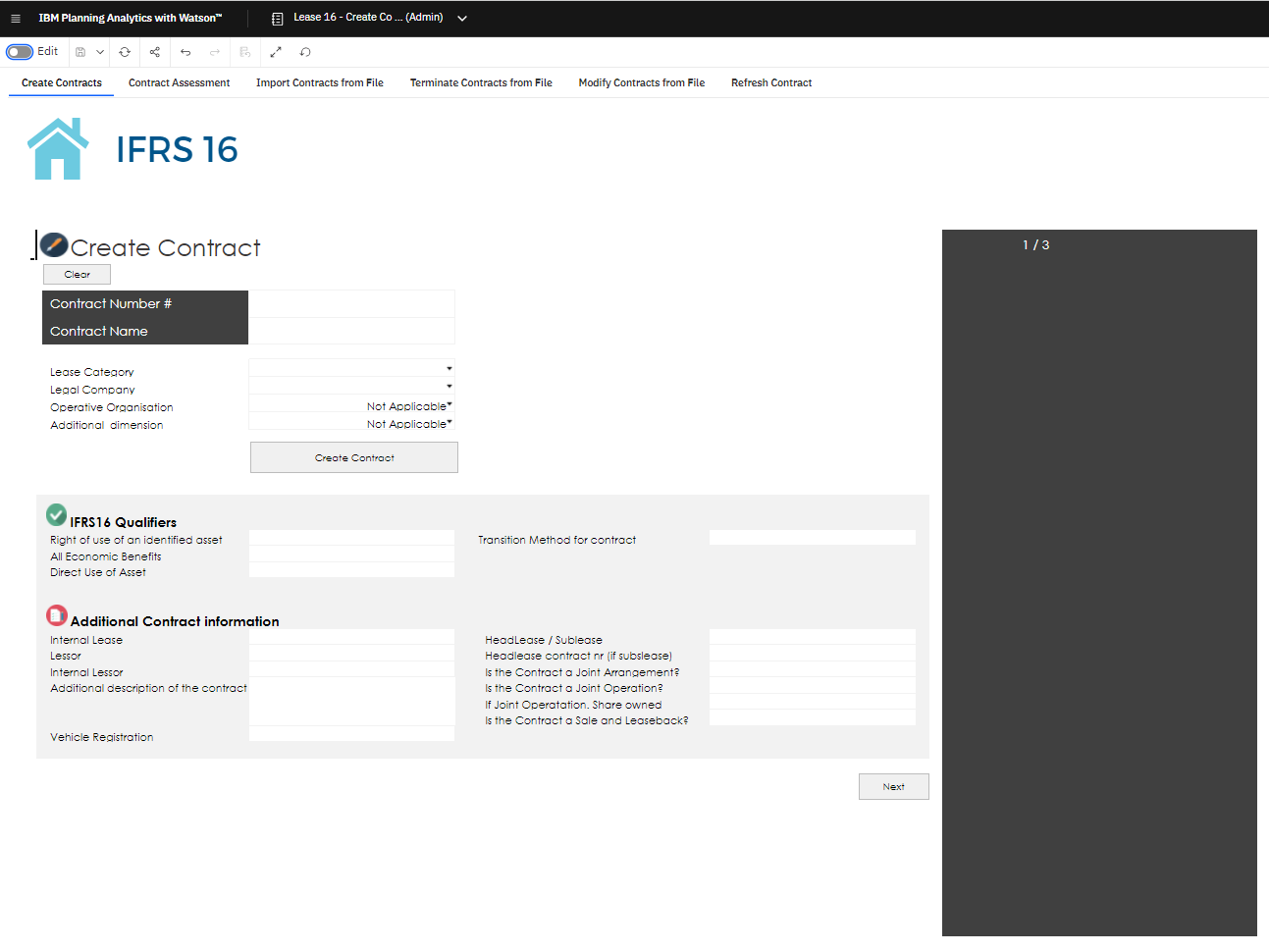
Task: Expand the Lease 16 book title chevron
Action: (x=462, y=18)
